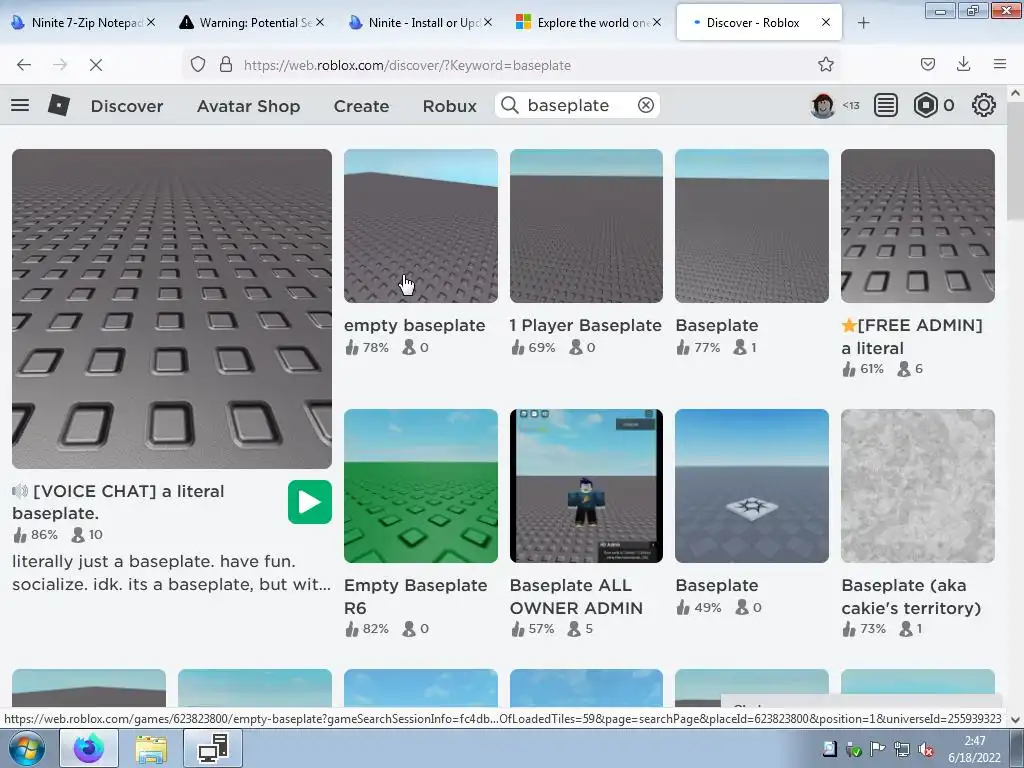Open the Discover menu item
The width and height of the screenshot is (1024, 768).
127,106
